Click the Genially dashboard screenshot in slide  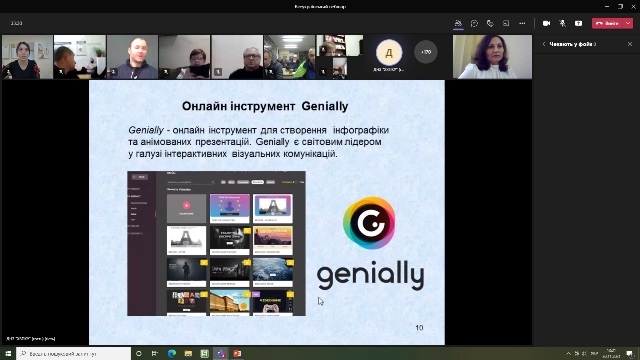coord(216,243)
